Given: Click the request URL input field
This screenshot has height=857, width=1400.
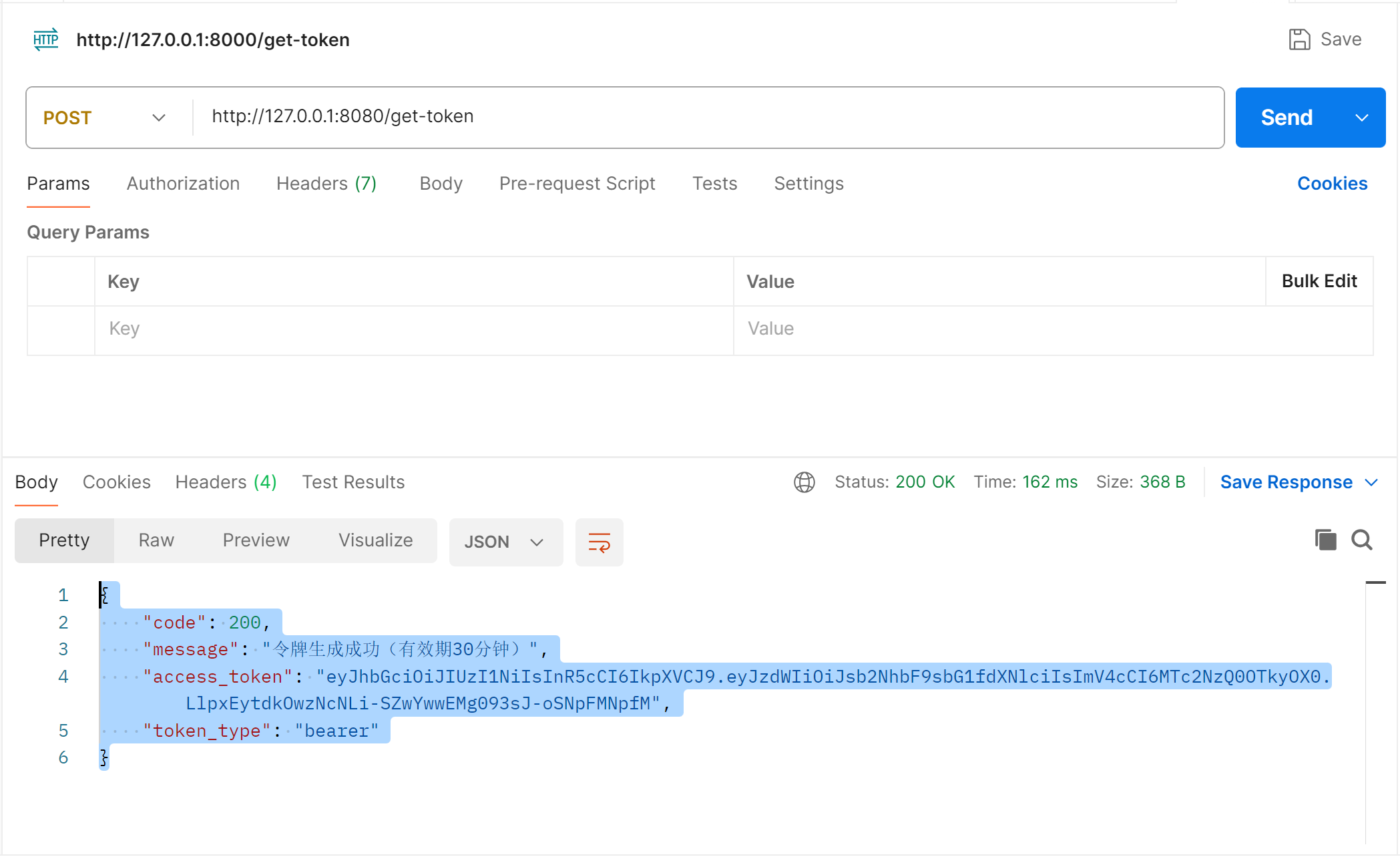Looking at the screenshot, I should [708, 116].
